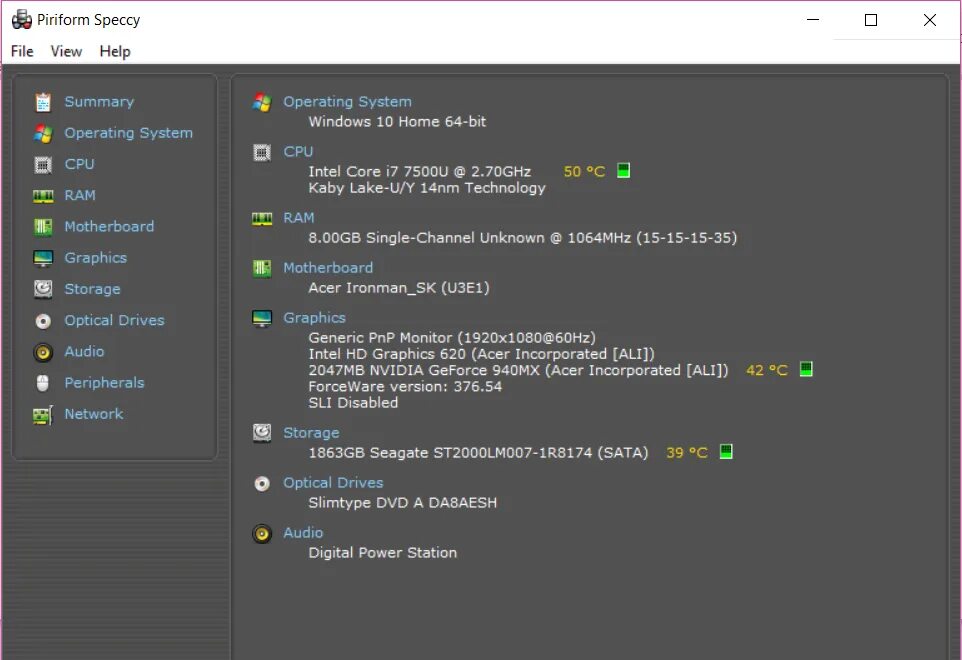Click the Operating System Windows flag sidebar icon

pyautogui.click(x=43, y=134)
